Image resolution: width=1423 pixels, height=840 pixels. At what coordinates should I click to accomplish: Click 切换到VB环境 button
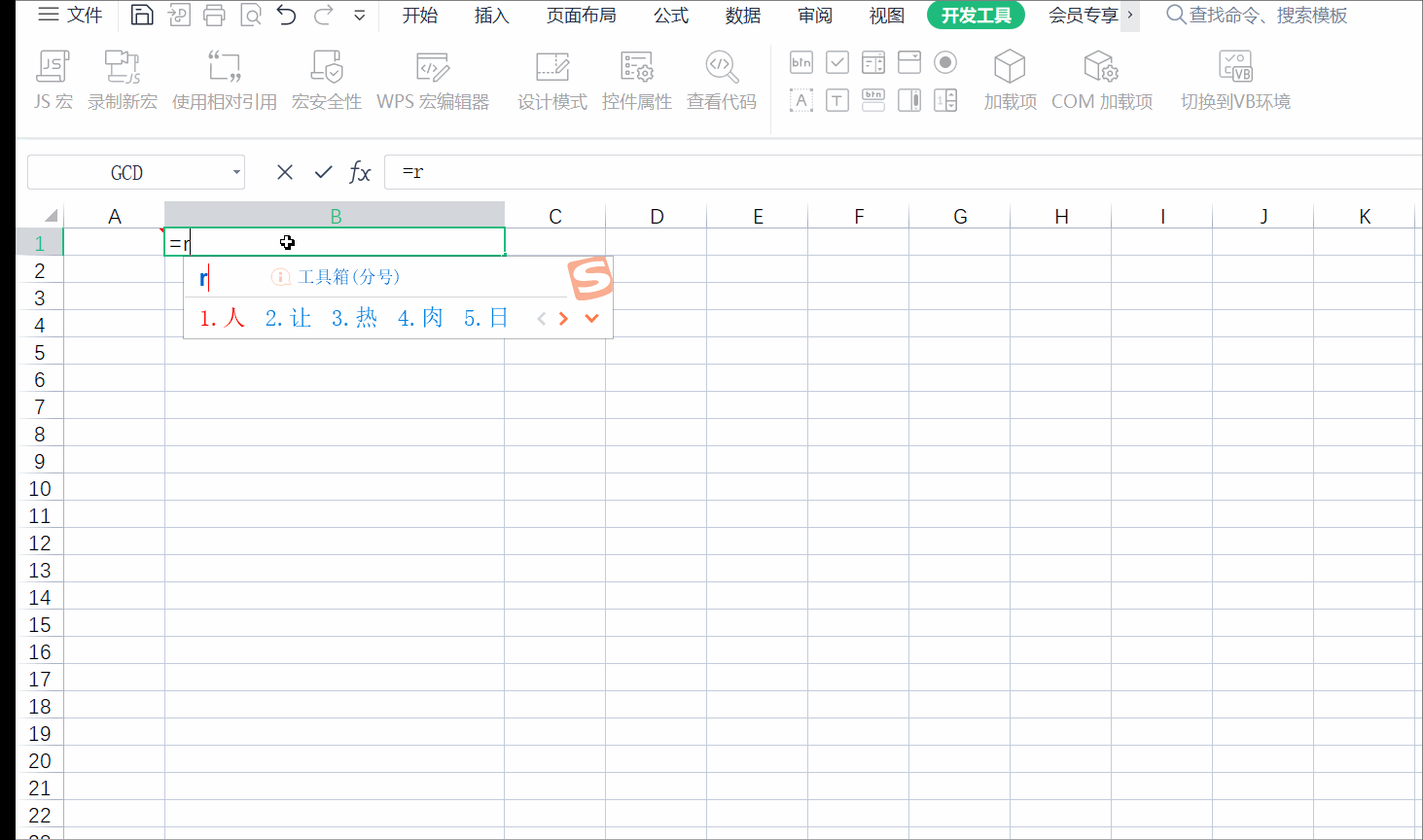pyautogui.click(x=1235, y=80)
